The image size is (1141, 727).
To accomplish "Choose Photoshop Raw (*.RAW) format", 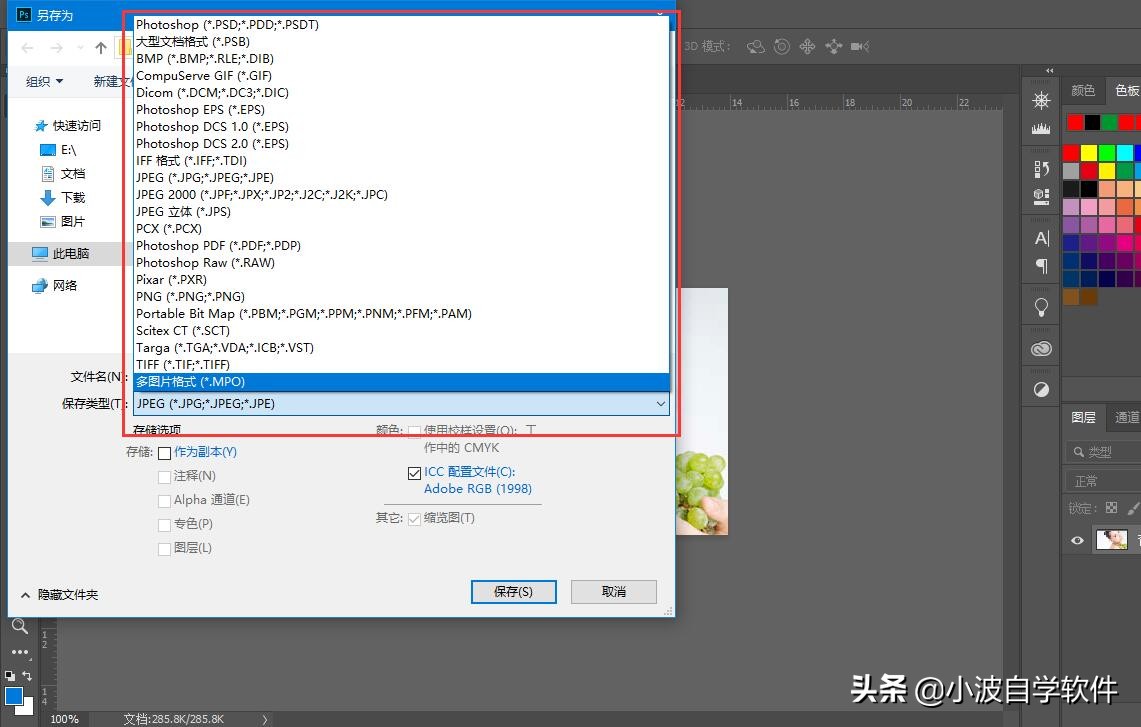I will [x=401, y=263].
